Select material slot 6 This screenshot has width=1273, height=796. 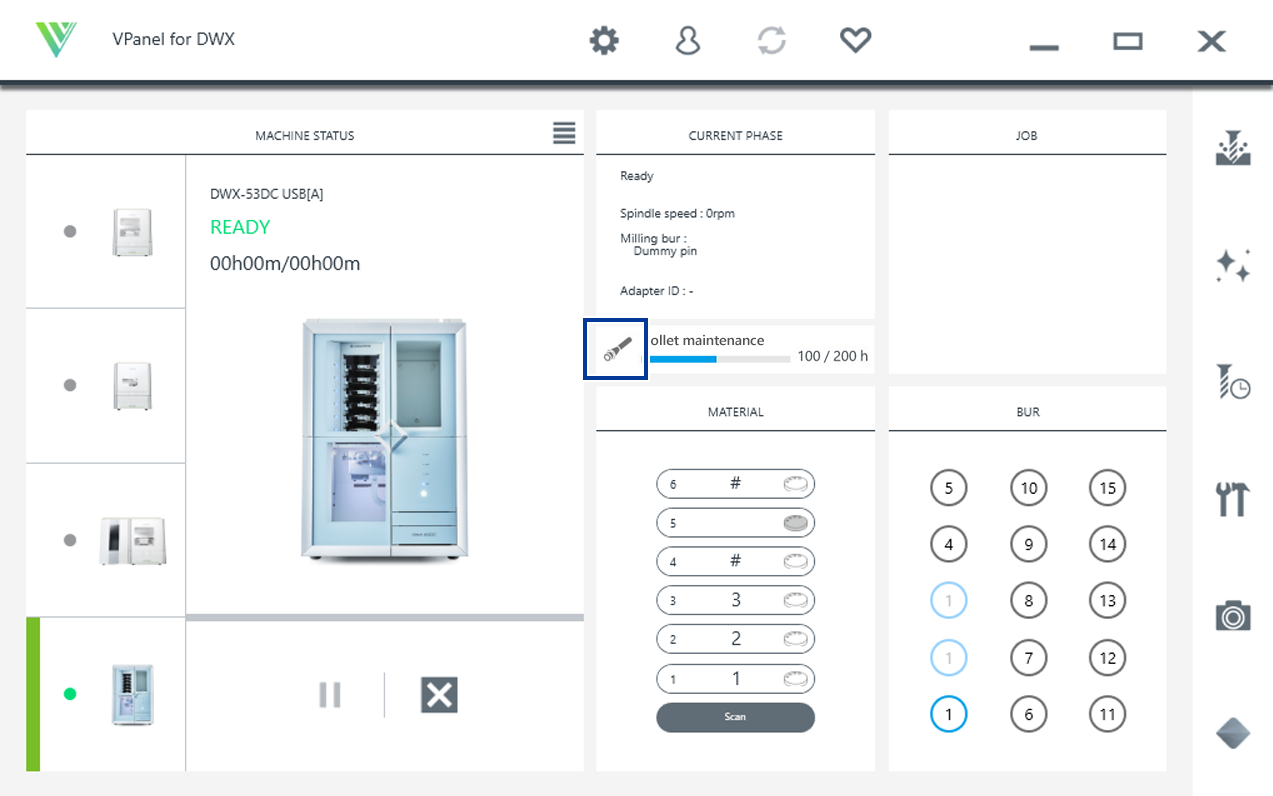click(735, 484)
